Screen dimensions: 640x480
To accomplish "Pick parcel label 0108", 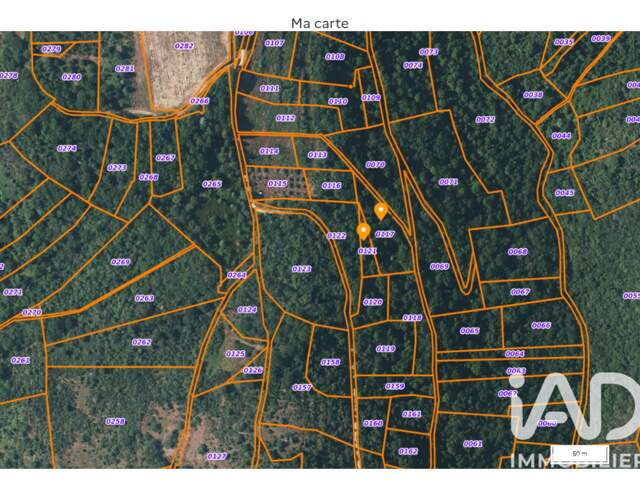I will pyautogui.click(x=335, y=56).
